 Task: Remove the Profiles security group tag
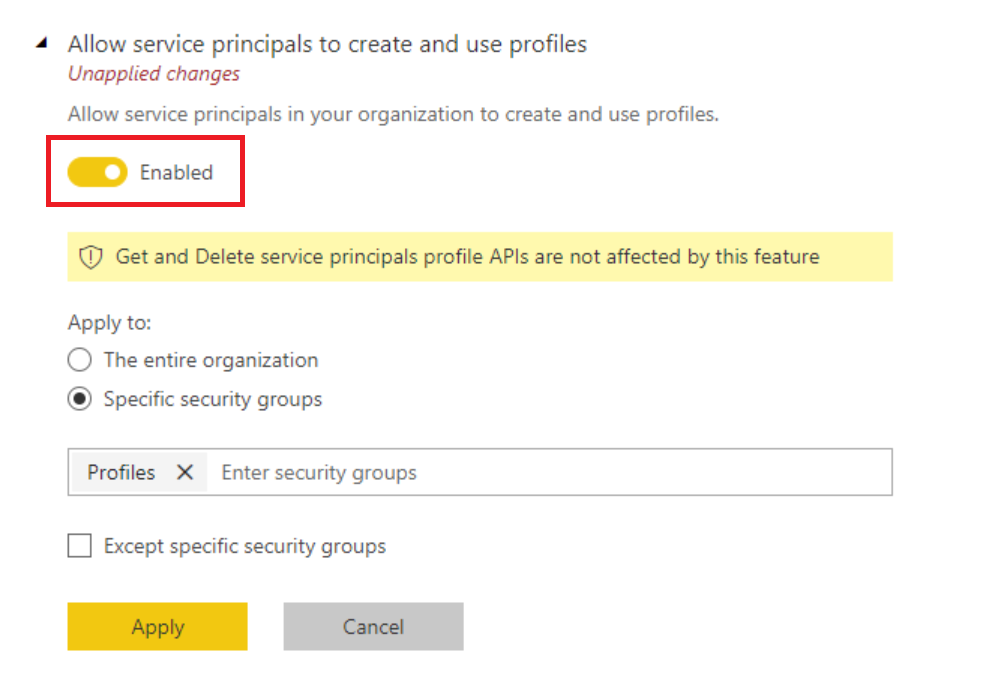185,472
